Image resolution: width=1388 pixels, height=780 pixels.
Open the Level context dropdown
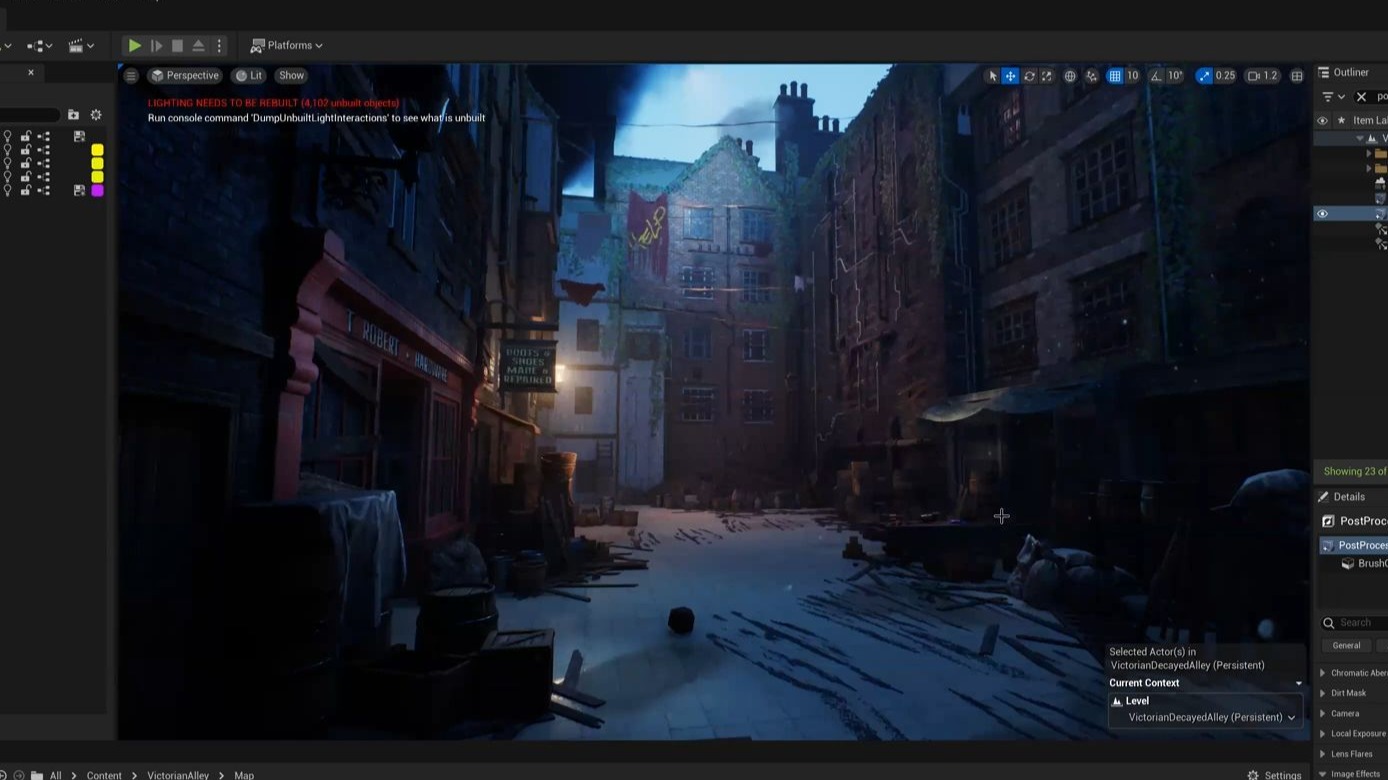(x=1211, y=717)
